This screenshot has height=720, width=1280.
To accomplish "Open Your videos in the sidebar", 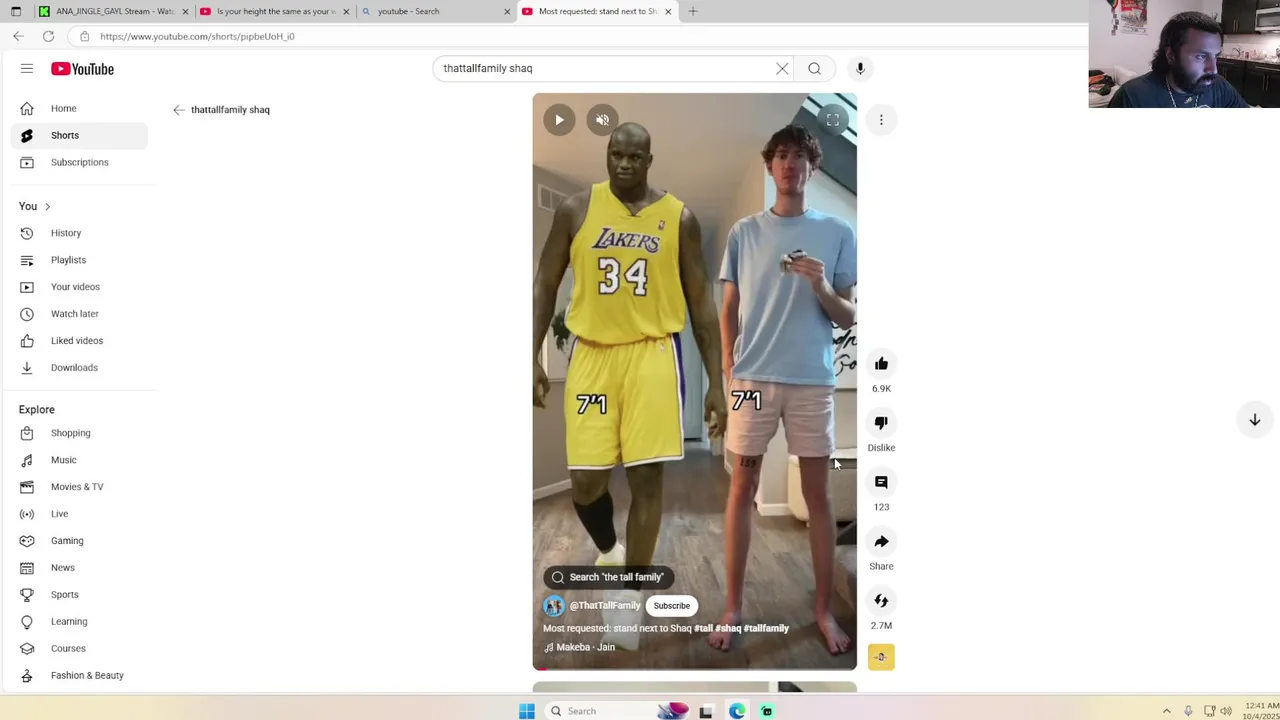I will (x=79, y=287).
